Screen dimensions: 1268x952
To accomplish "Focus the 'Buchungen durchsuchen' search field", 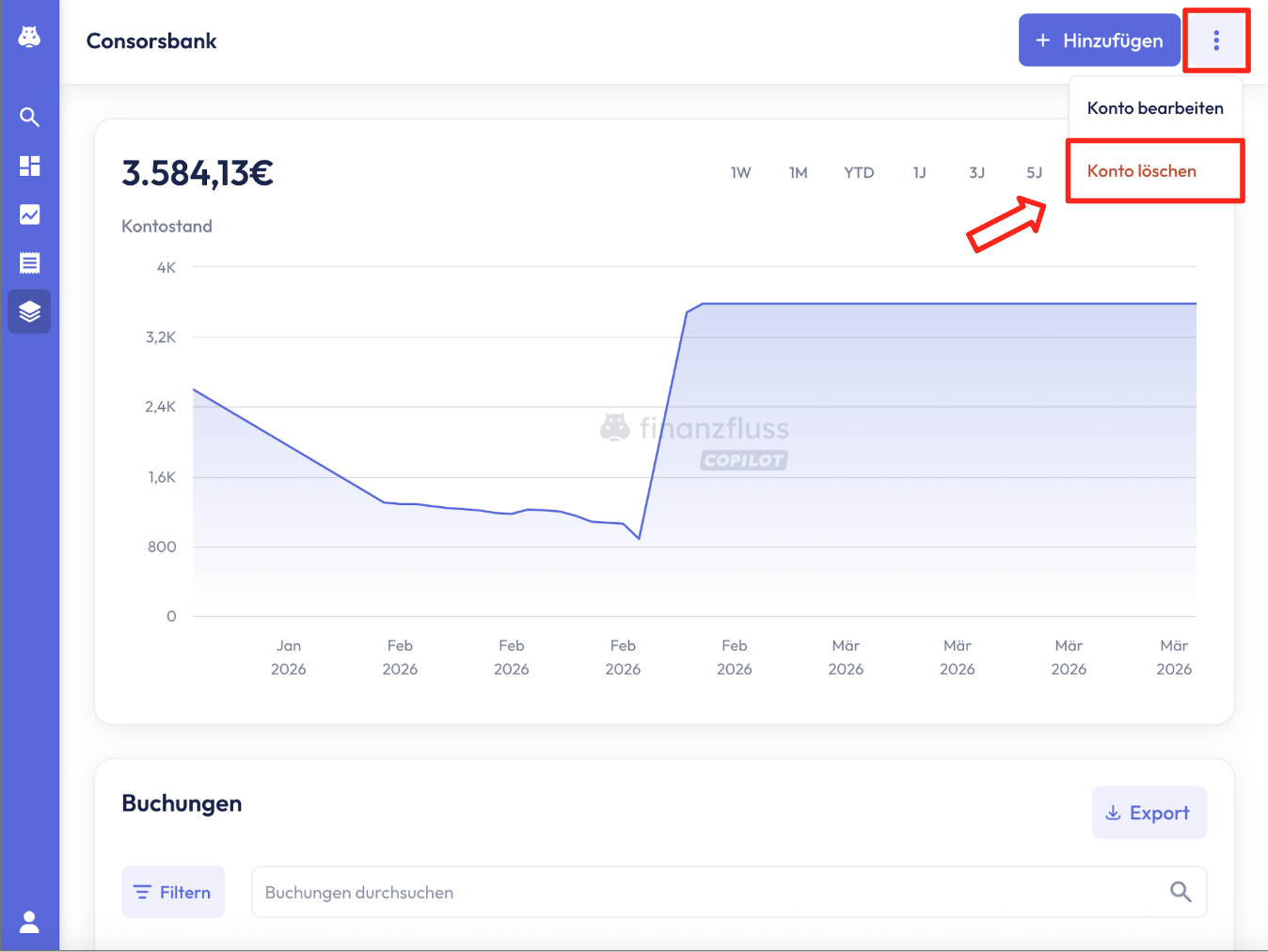I will [x=705, y=892].
